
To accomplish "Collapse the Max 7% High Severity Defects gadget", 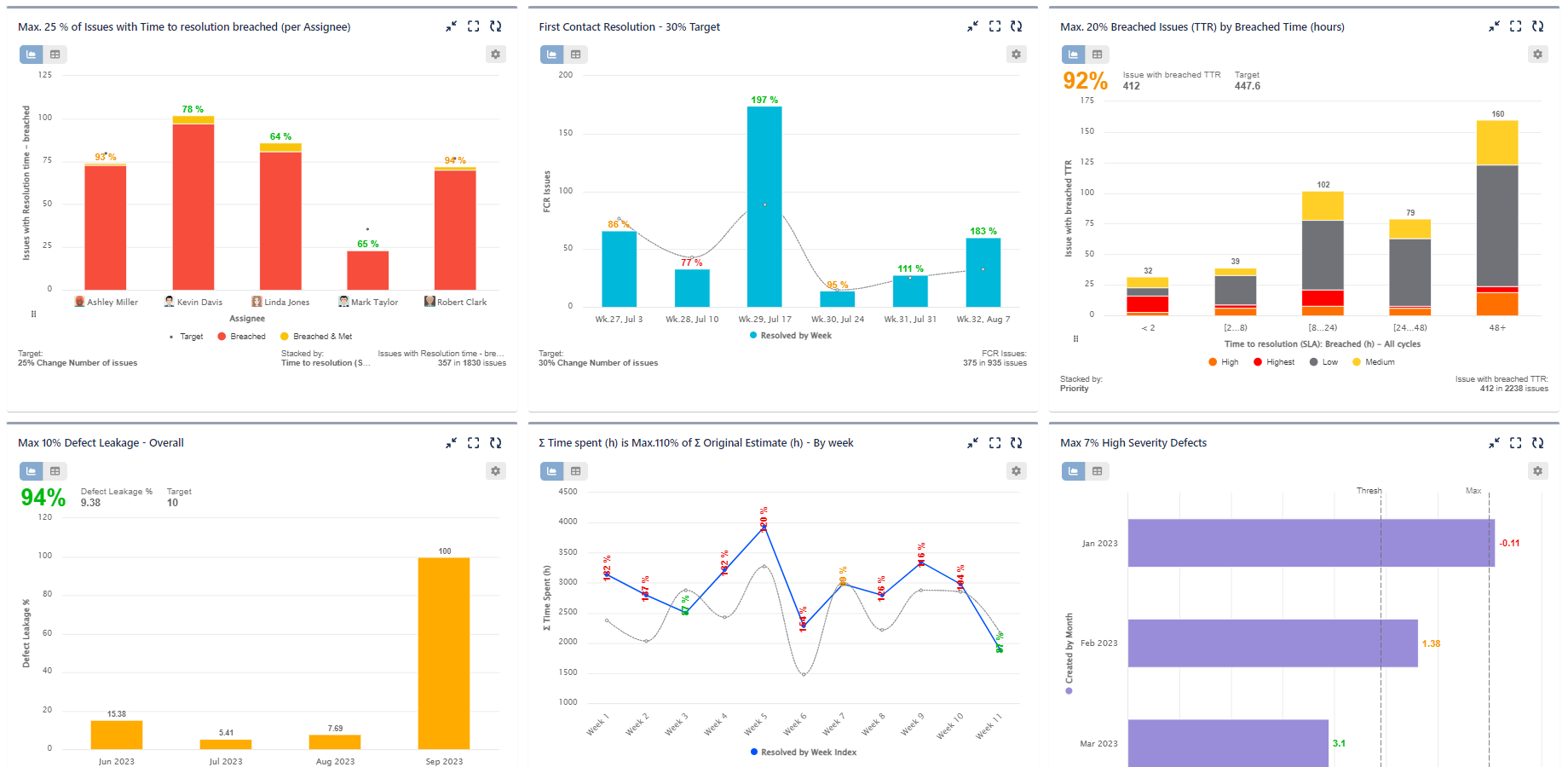I will [1494, 443].
